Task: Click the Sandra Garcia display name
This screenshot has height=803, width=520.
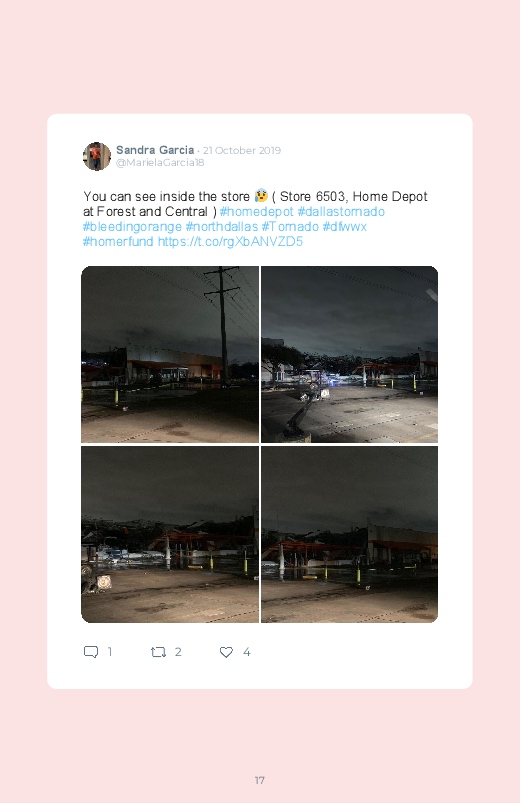Action: tap(155, 150)
